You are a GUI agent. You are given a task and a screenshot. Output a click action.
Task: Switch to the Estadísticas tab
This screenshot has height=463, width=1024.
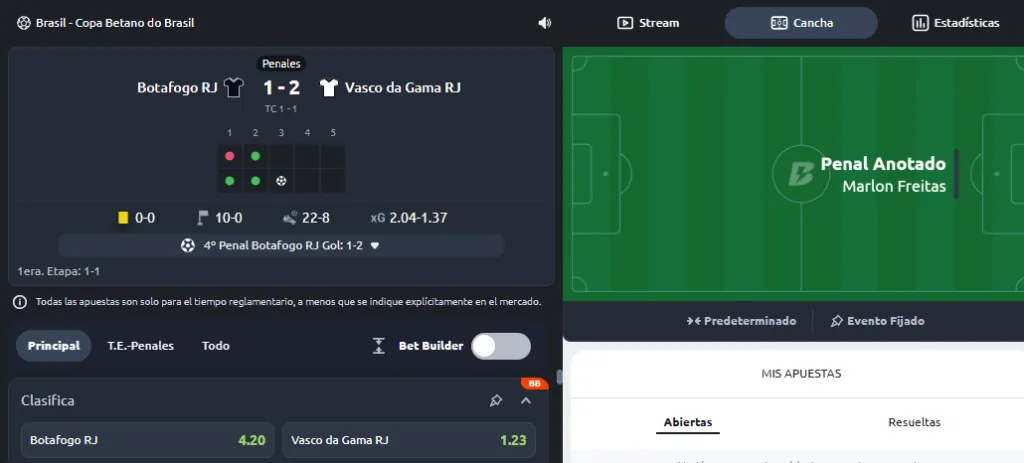point(955,23)
